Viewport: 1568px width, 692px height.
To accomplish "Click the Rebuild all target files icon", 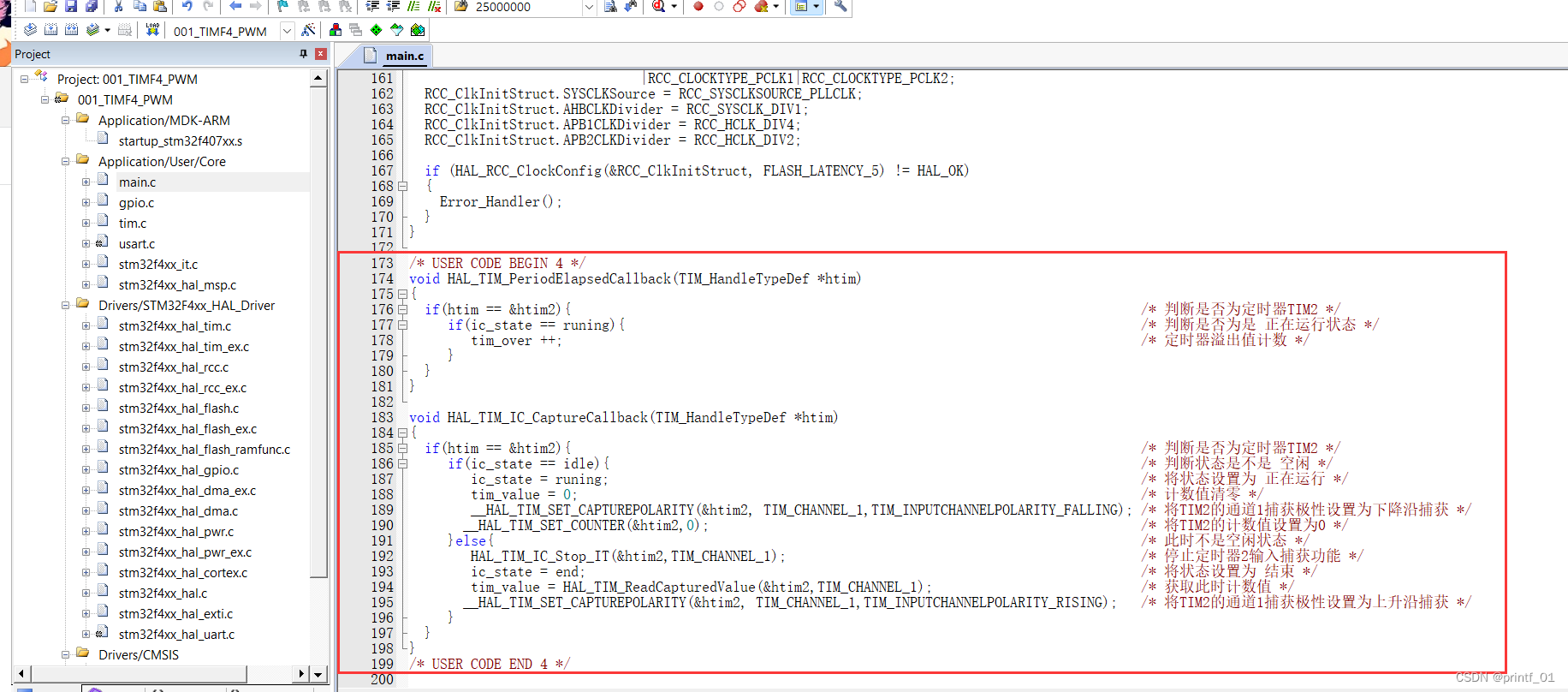I will [71, 30].
